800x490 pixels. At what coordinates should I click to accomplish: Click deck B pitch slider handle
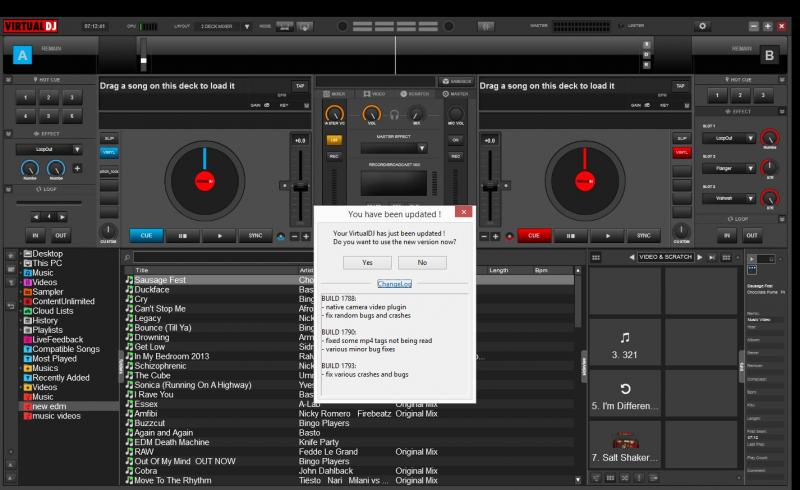490,188
